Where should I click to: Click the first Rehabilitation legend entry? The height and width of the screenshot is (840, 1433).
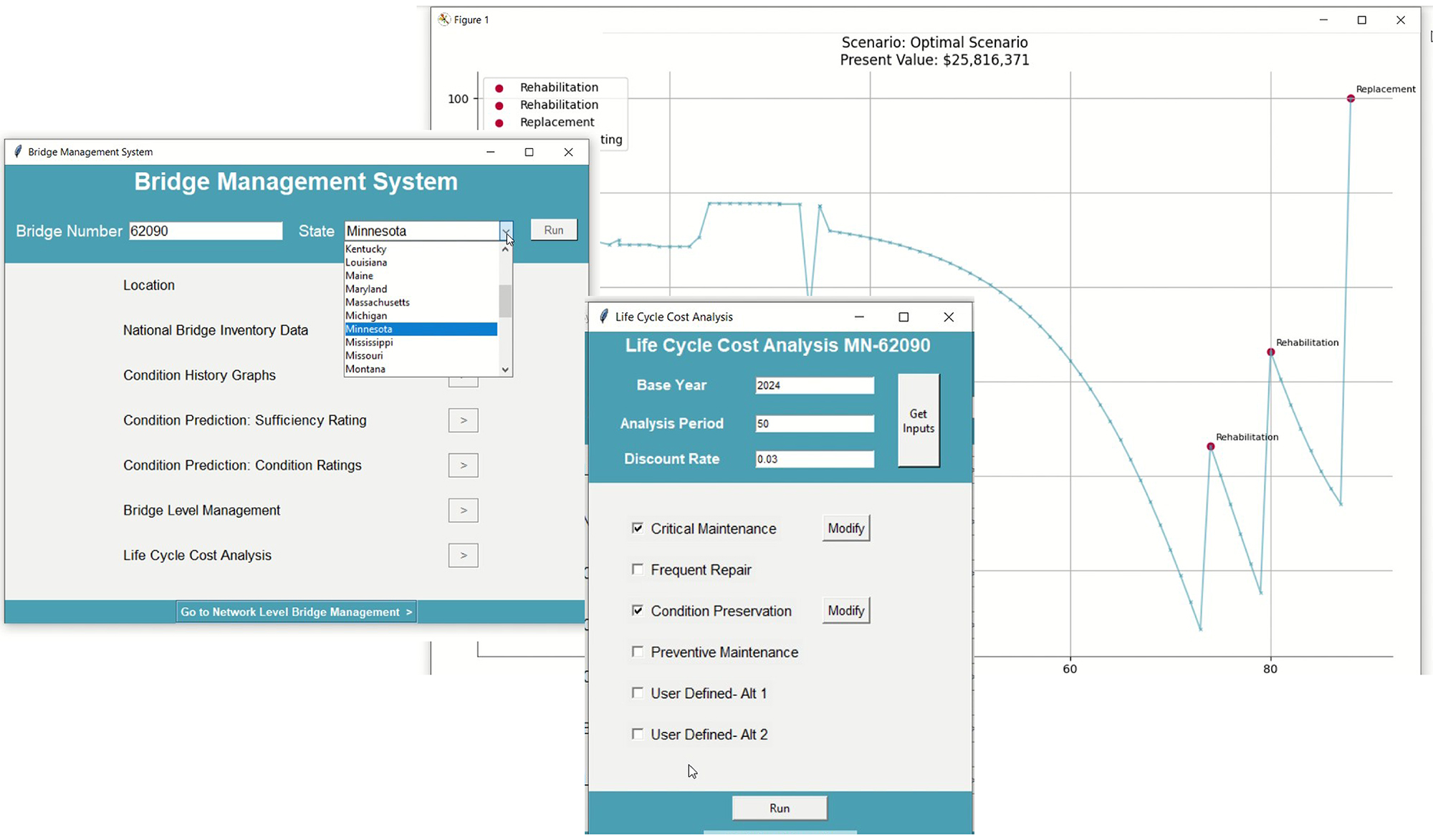(x=559, y=87)
